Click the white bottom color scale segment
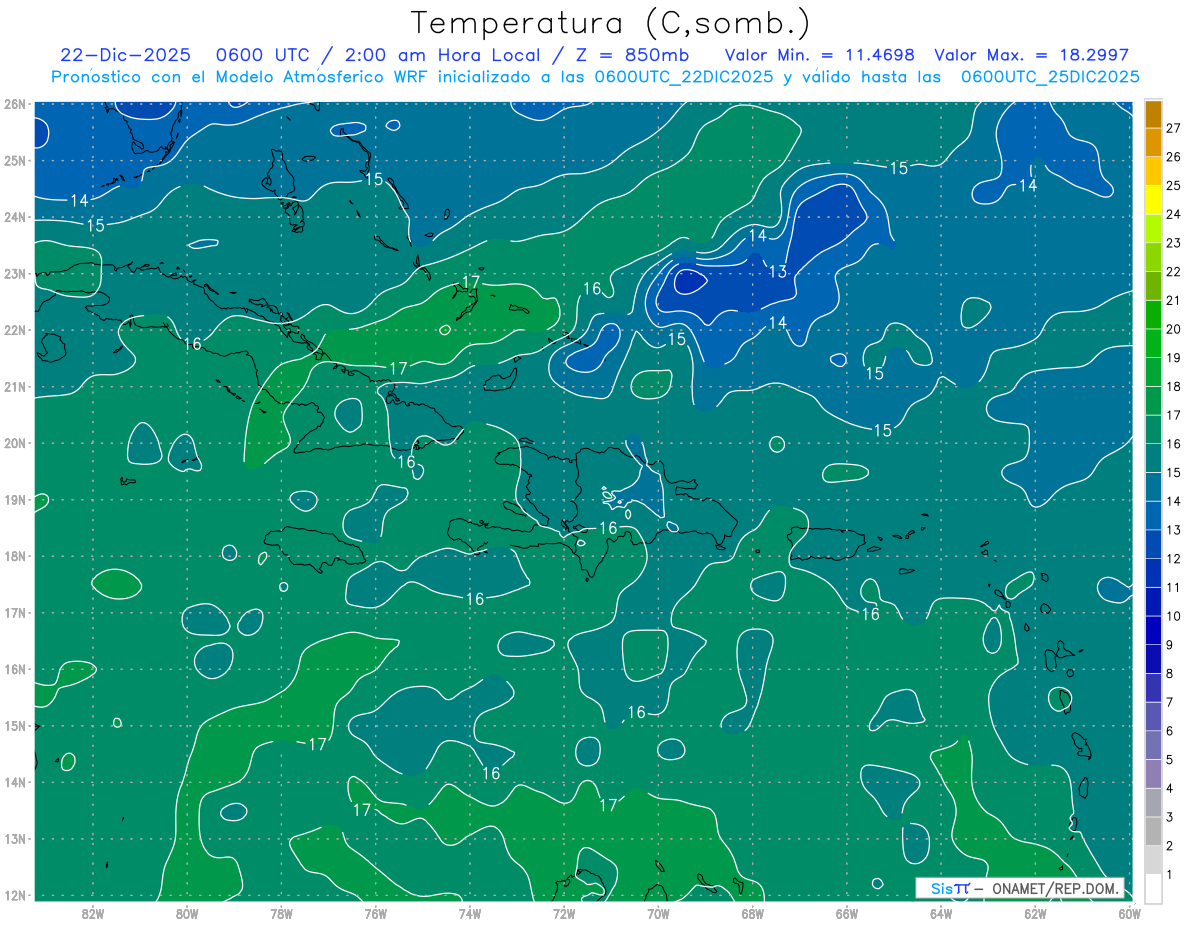Screen dimensions: 1200x927 click(x=1154, y=888)
